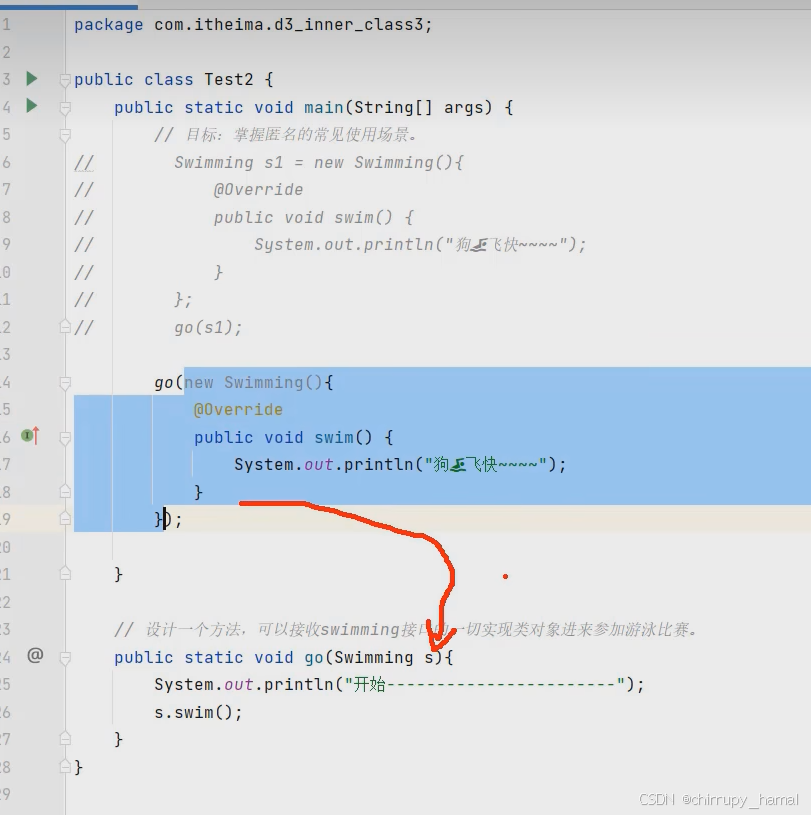Click the commented 'Swimming s1 = new Swimming(){' line
811x815 pixels.
click(x=319, y=163)
